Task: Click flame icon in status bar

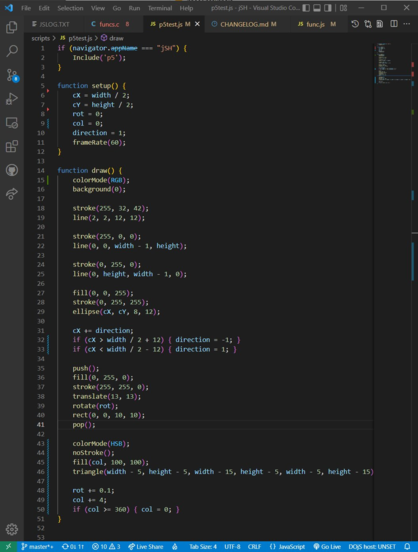Action: [175, 547]
